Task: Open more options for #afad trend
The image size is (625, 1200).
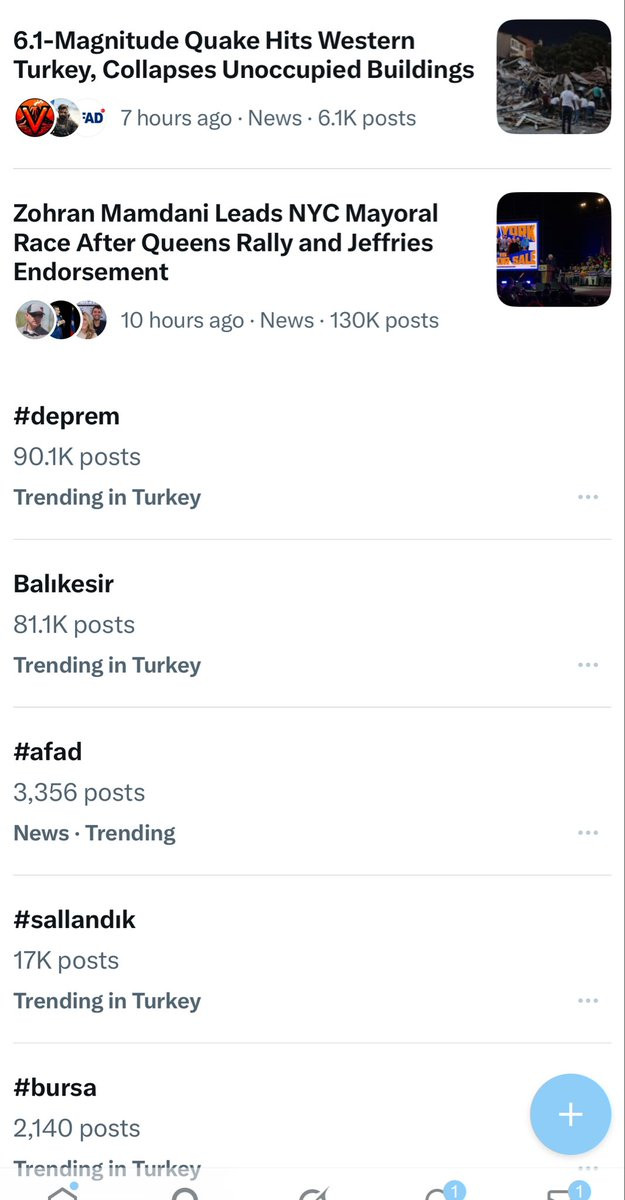Action: pos(588,833)
